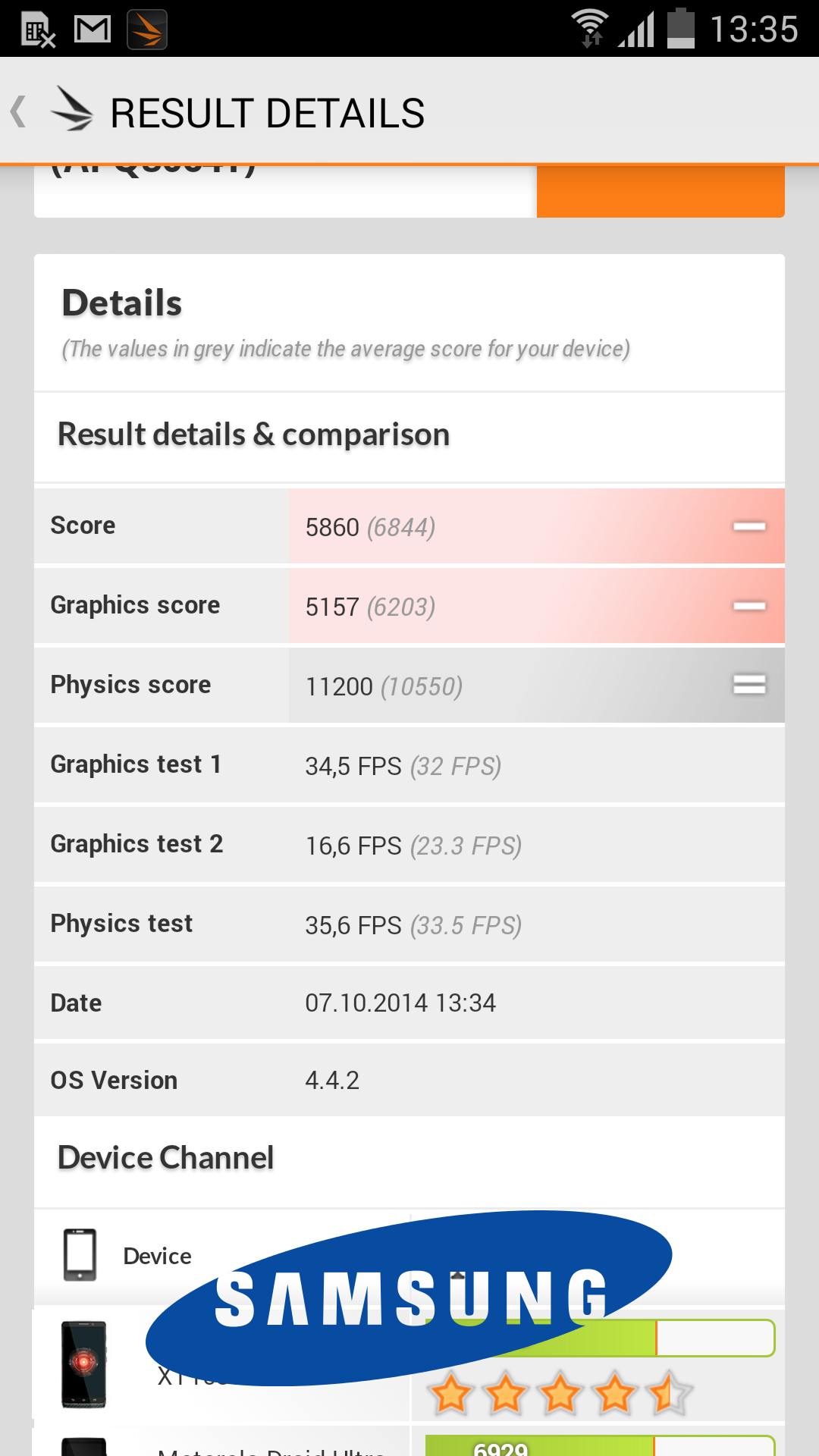This screenshot has width=819, height=1456.
Task: Collapse the Graphics score minus indicator
Action: click(x=749, y=606)
